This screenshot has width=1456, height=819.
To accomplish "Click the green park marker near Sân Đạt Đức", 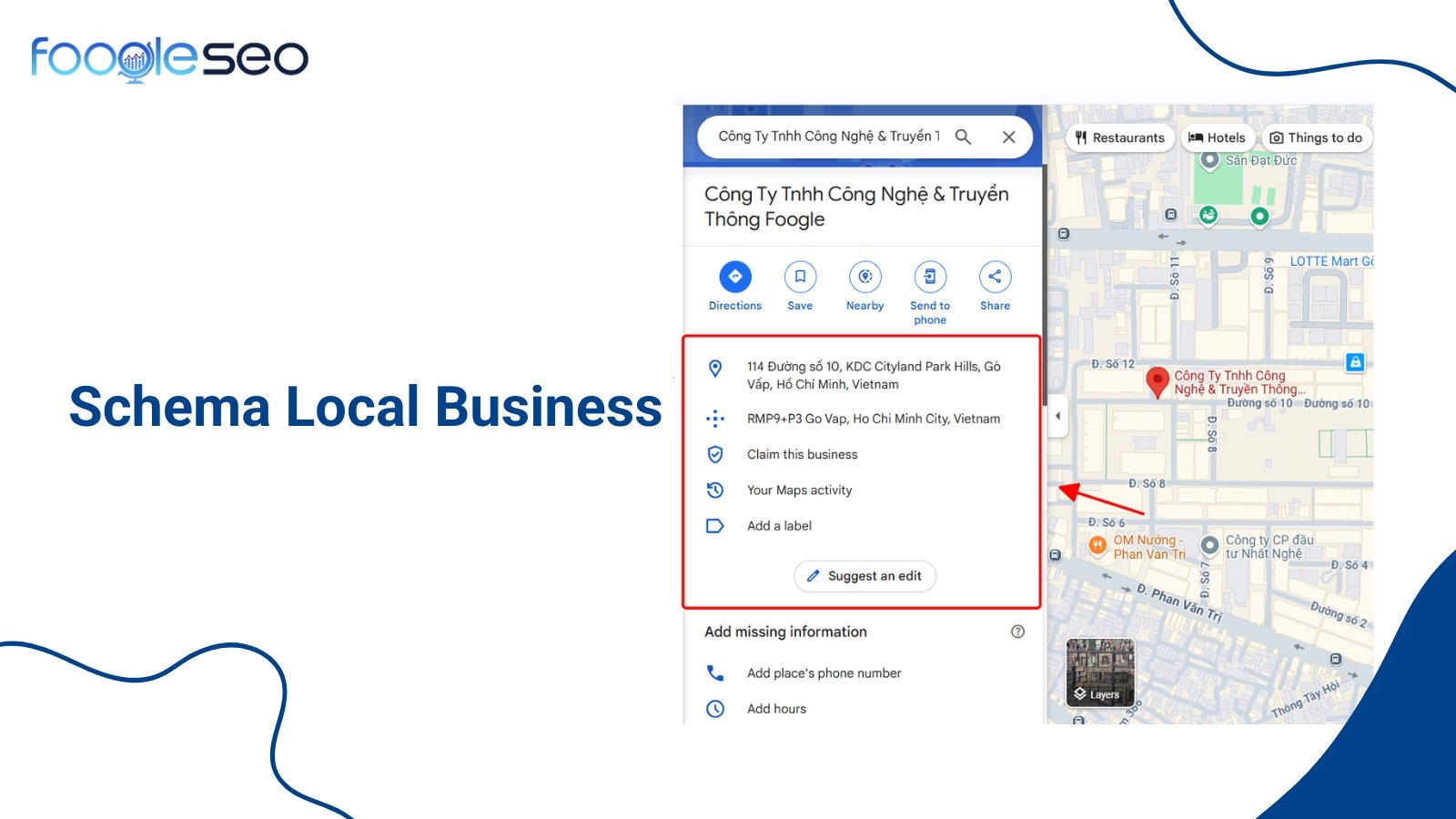I will 1259,217.
